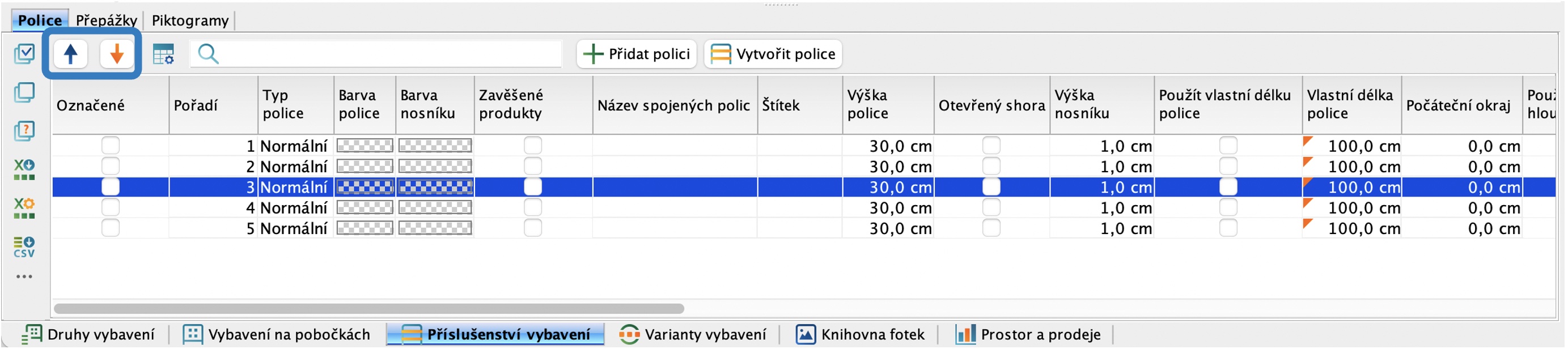This screenshot has width=1568, height=349.
Task: Click the Přidat polici button
Action: point(637,54)
